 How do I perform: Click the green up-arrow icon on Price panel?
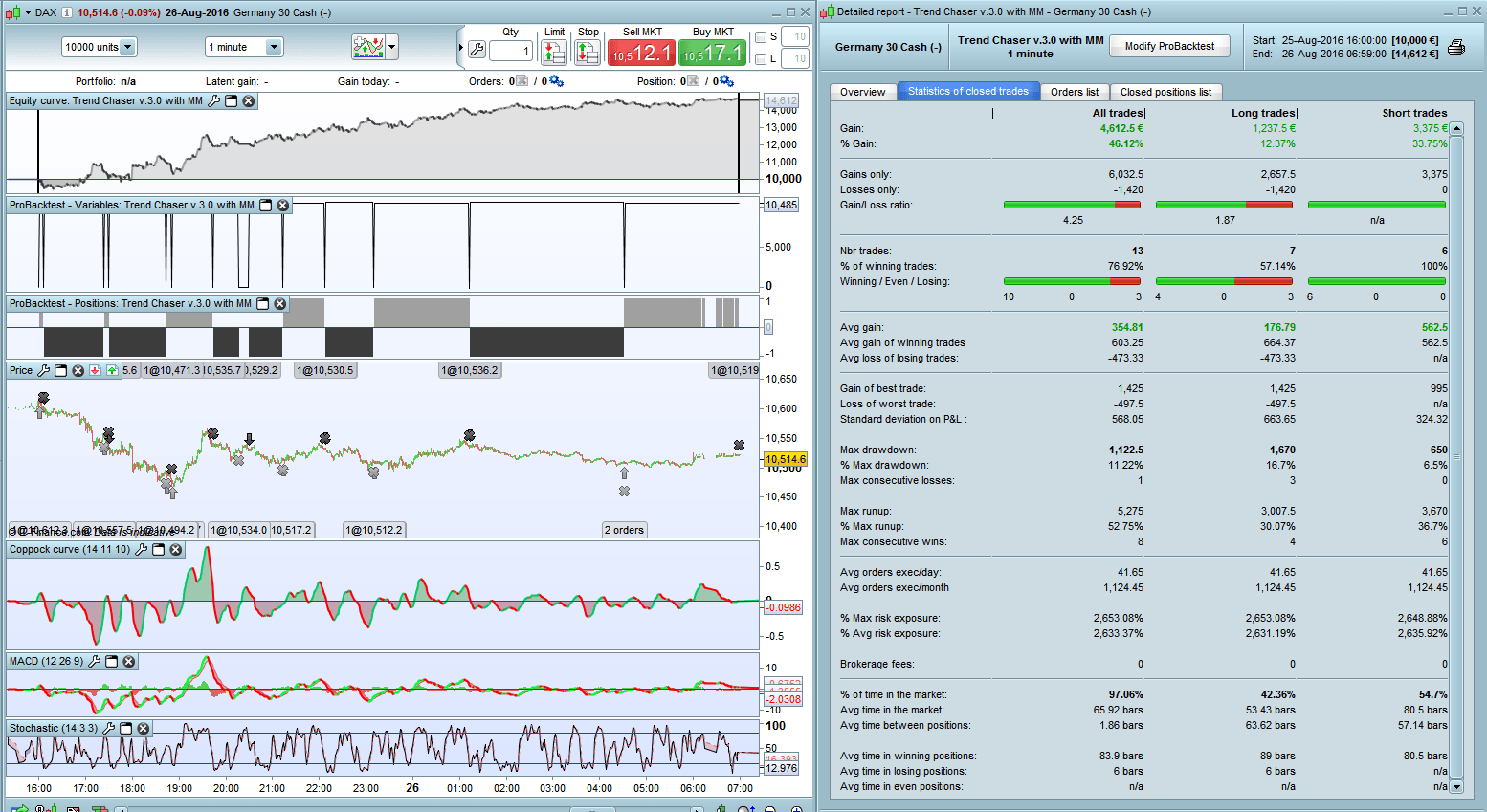tap(112, 370)
